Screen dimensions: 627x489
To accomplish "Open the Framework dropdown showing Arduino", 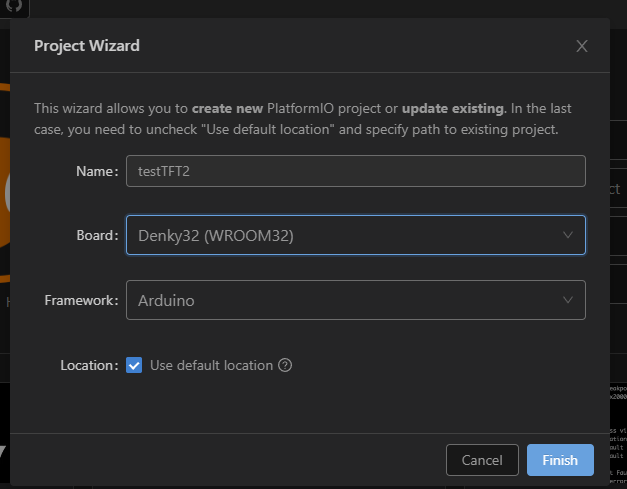I will (356, 300).
